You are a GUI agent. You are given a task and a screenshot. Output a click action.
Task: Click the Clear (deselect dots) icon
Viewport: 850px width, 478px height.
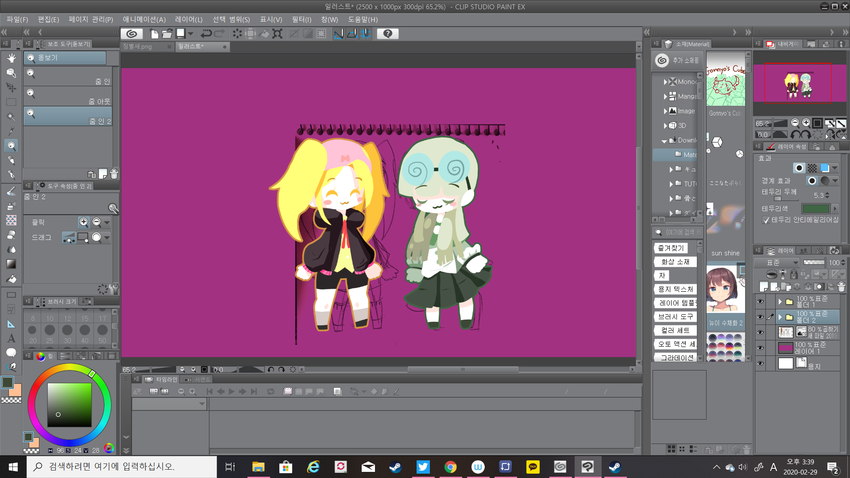[x=237, y=34]
